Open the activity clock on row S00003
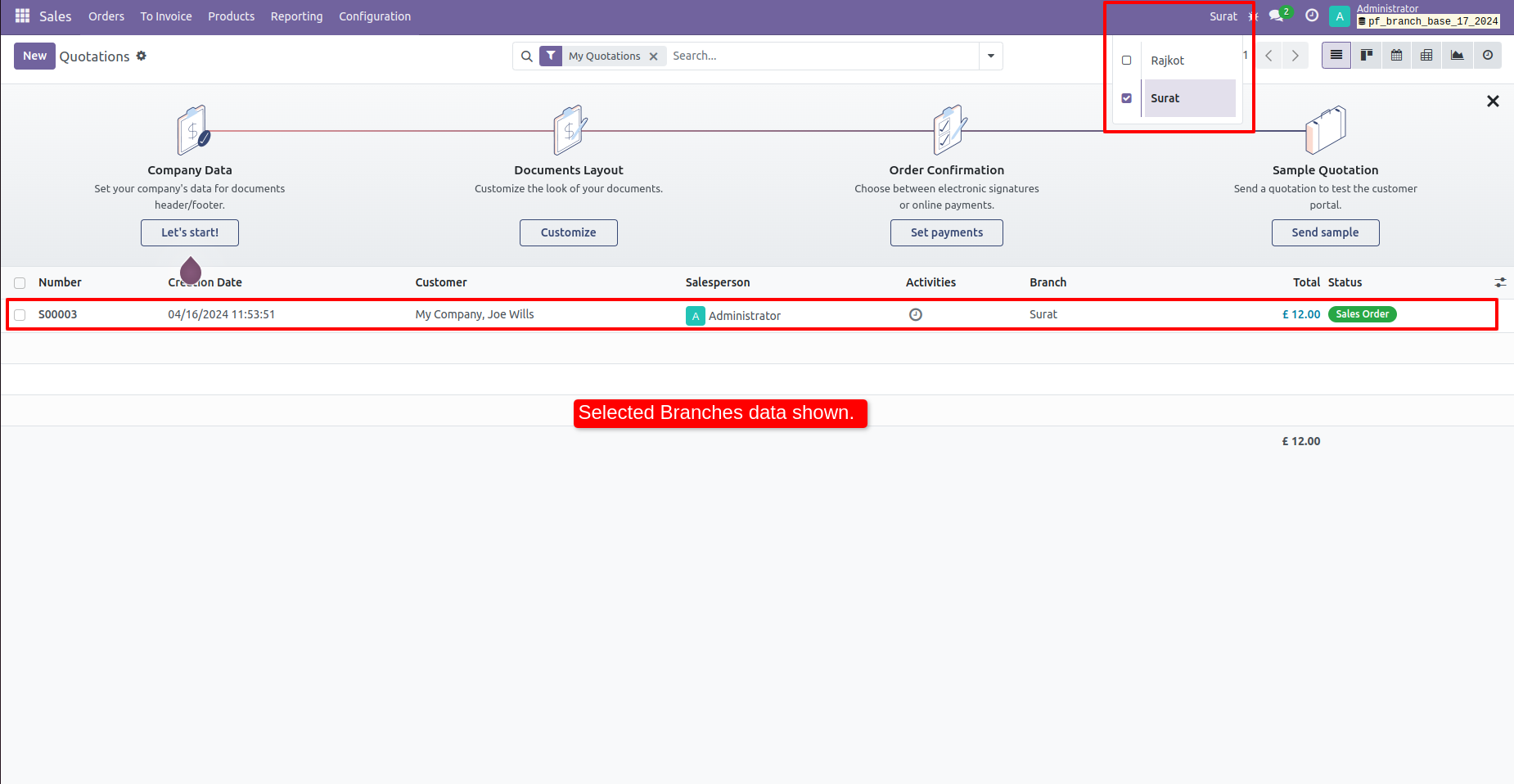The image size is (1514, 784). coord(916,314)
